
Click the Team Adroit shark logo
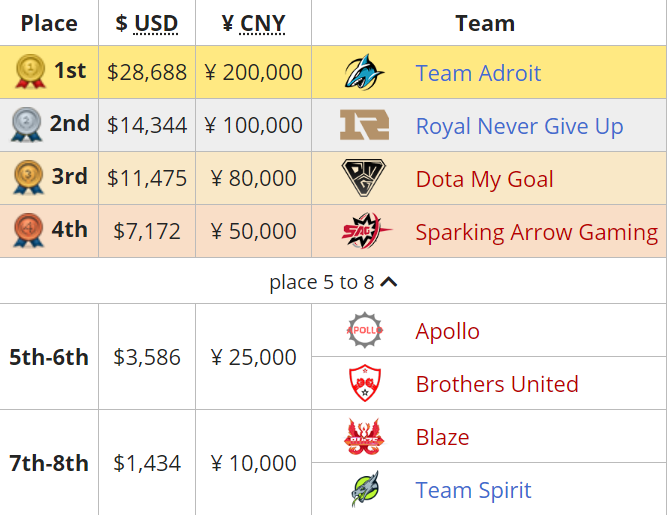365,72
